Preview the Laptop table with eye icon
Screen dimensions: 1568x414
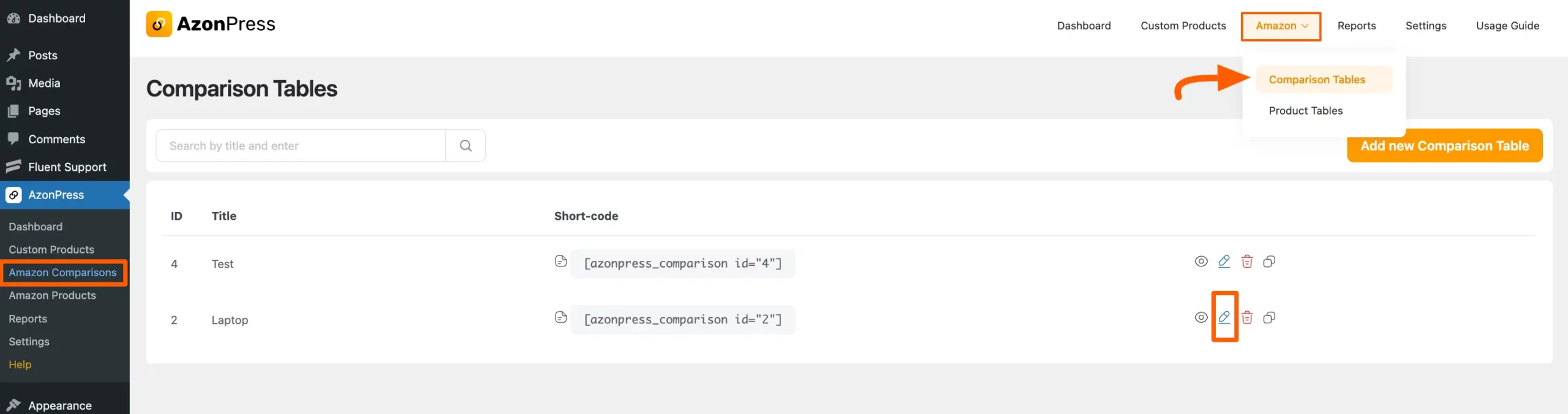point(1201,317)
